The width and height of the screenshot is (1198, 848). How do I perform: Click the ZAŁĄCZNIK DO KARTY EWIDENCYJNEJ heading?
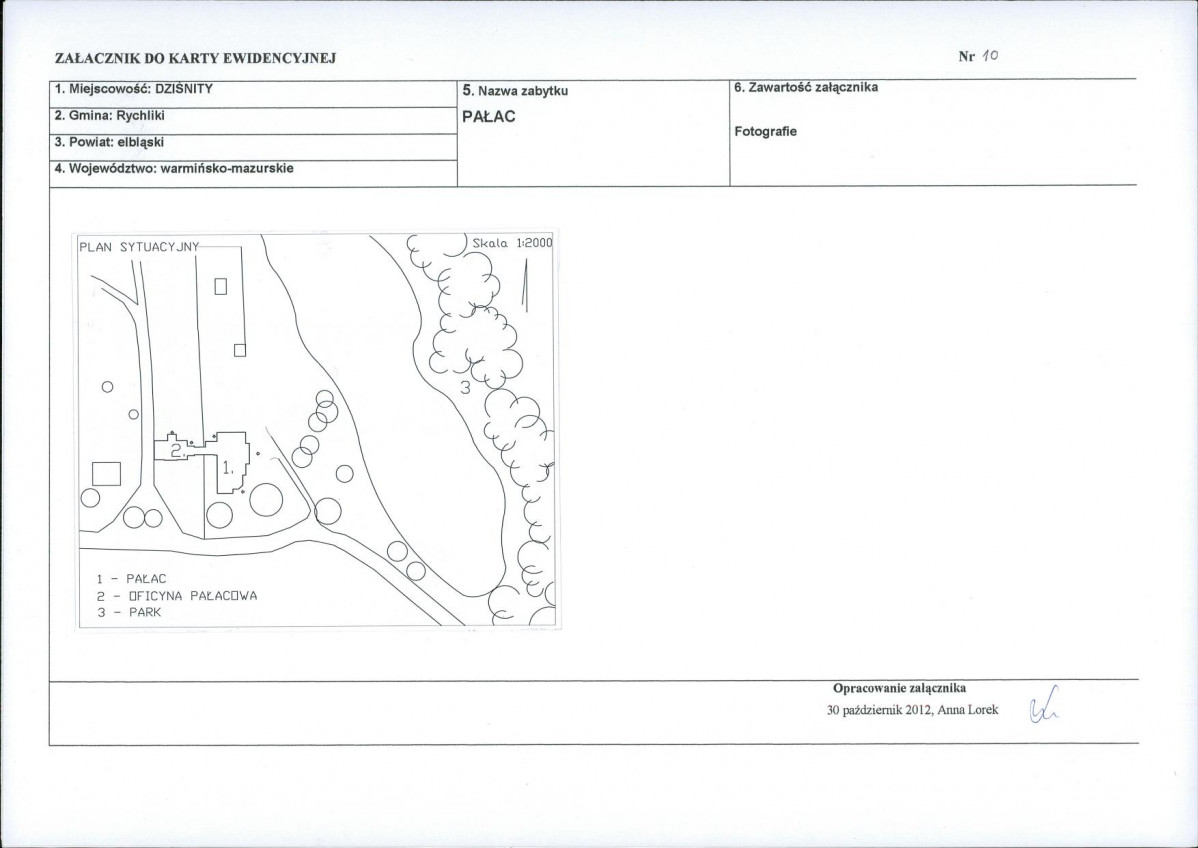(x=196, y=58)
